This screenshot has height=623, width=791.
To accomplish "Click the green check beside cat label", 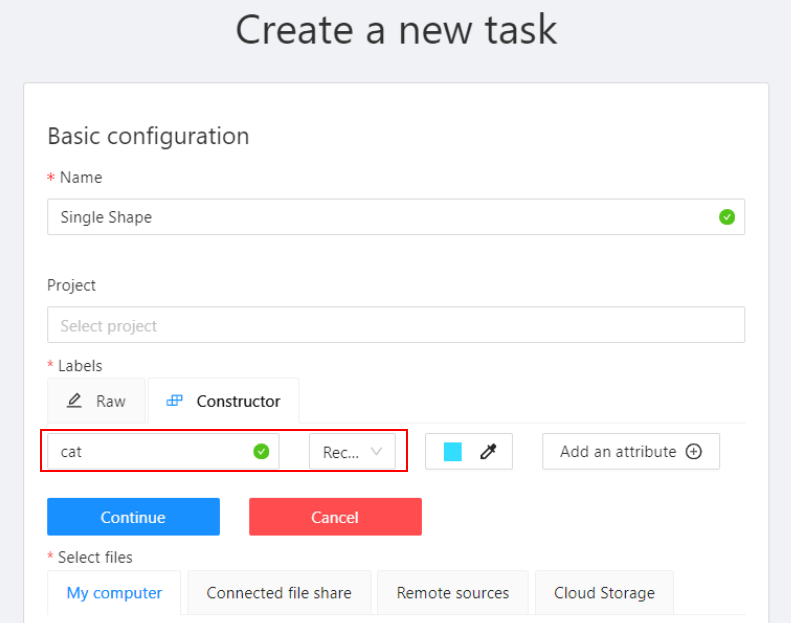I will tap(261, 451).
